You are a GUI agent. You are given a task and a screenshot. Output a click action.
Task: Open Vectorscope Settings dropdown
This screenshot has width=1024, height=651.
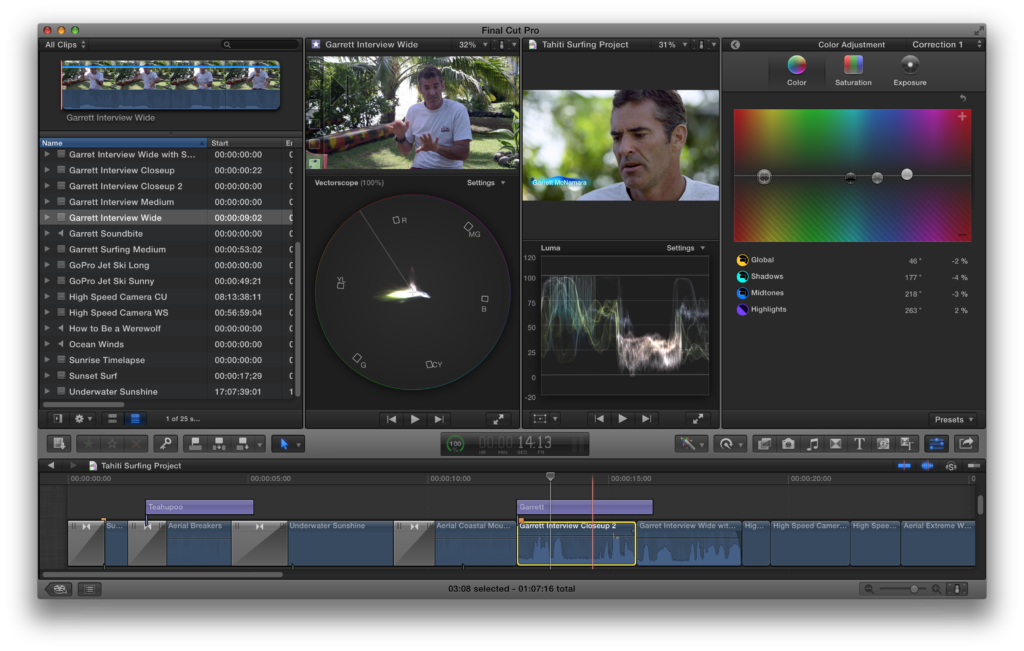tap(486, 183)
